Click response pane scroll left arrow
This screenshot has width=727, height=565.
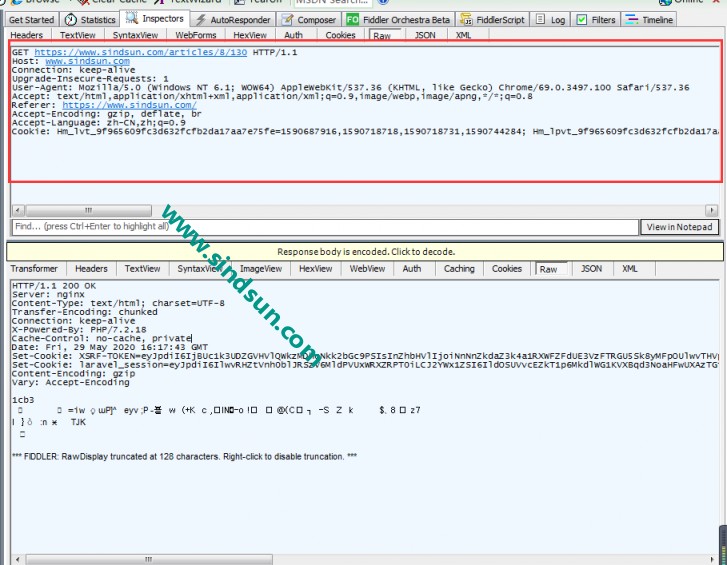[x=18, y=559]
